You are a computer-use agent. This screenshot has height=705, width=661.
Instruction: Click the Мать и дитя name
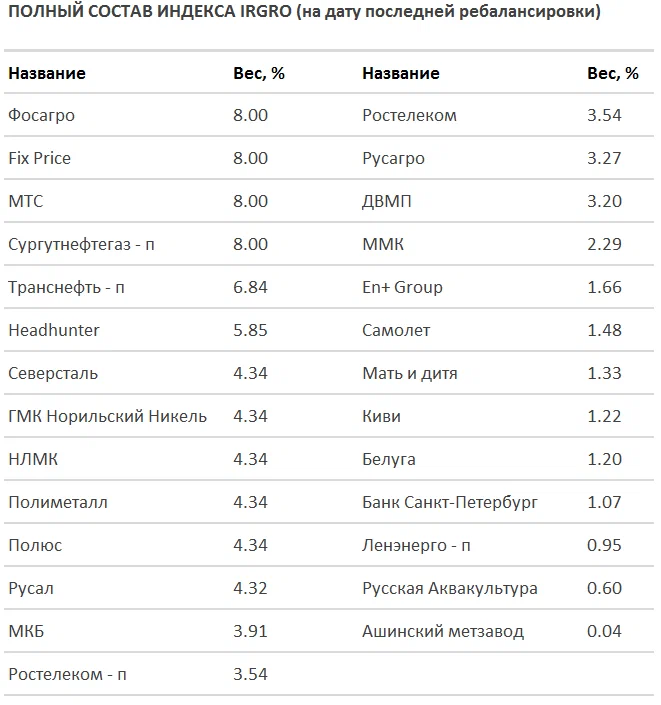[x=410, y=373]
